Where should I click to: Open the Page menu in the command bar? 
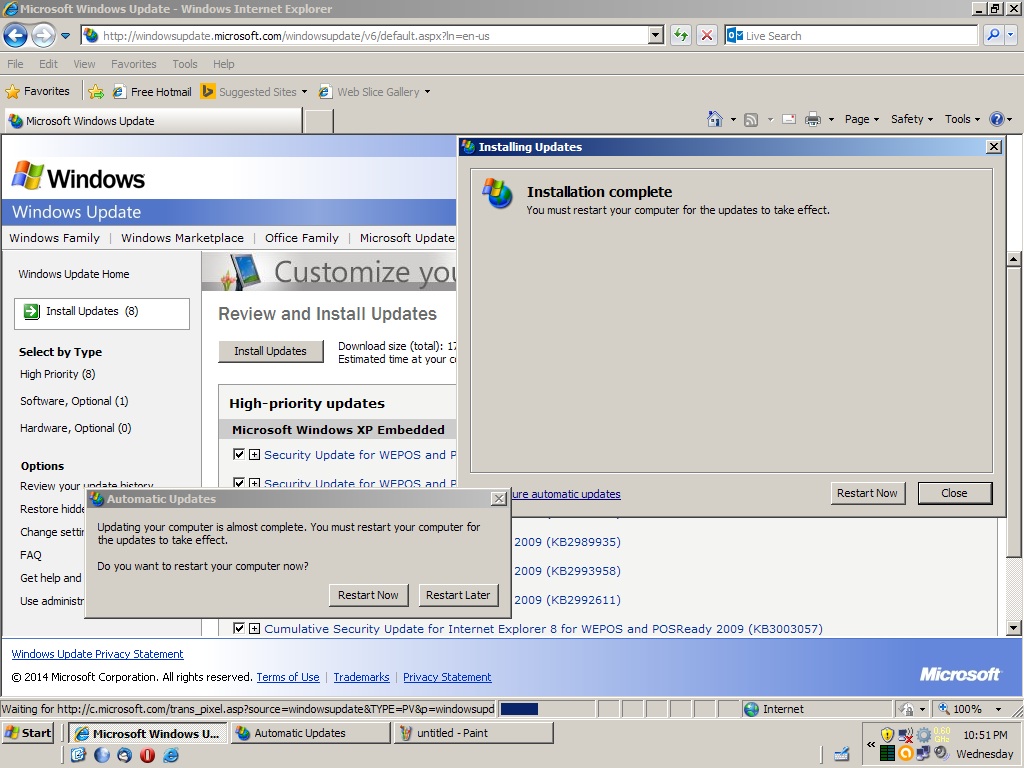pyautogui.click(x=861, y=119)
